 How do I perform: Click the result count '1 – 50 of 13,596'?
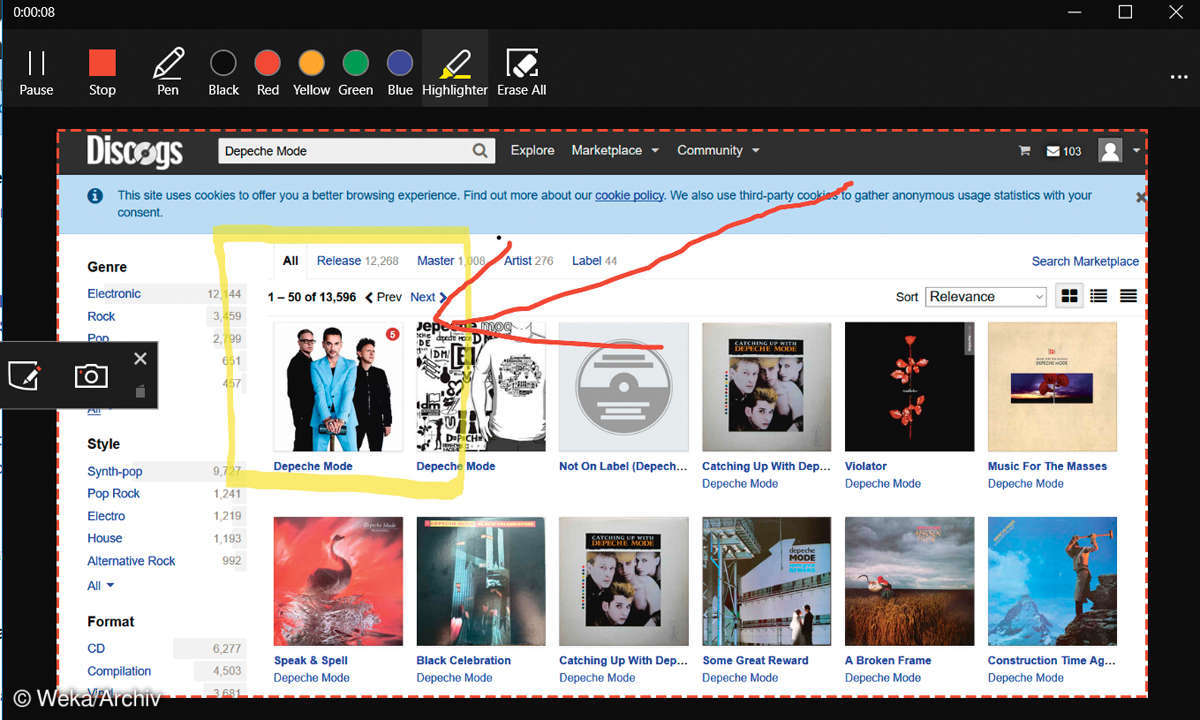click(x=312, y=297)
